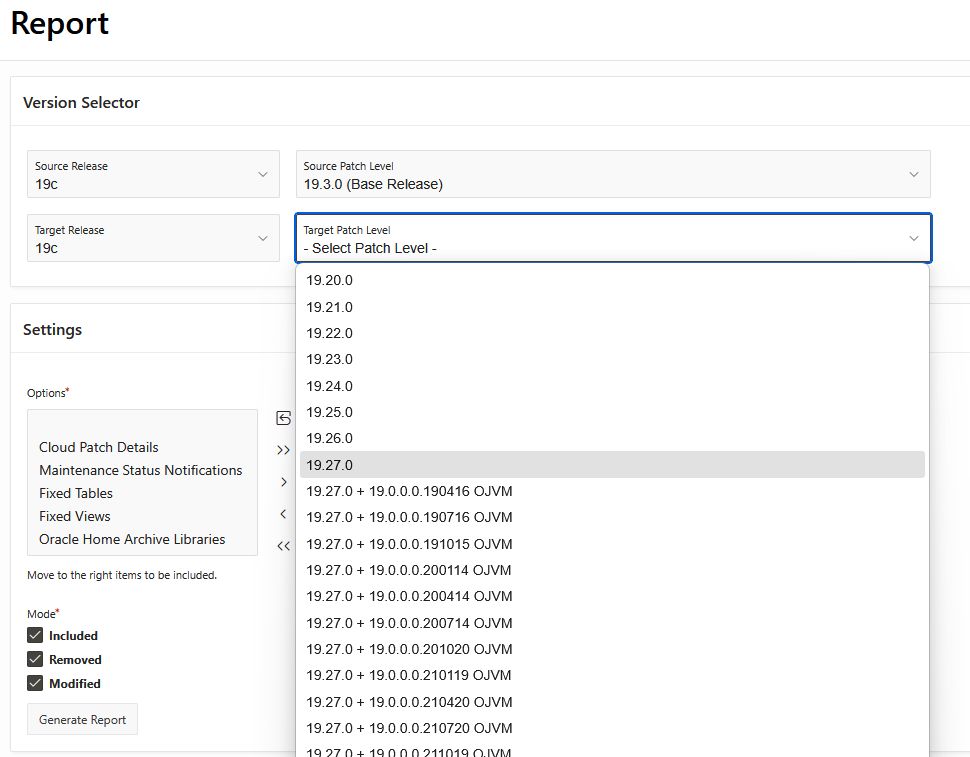Open the Source Release dropdown
Screen dimensions: 970x757
[153, 174]
